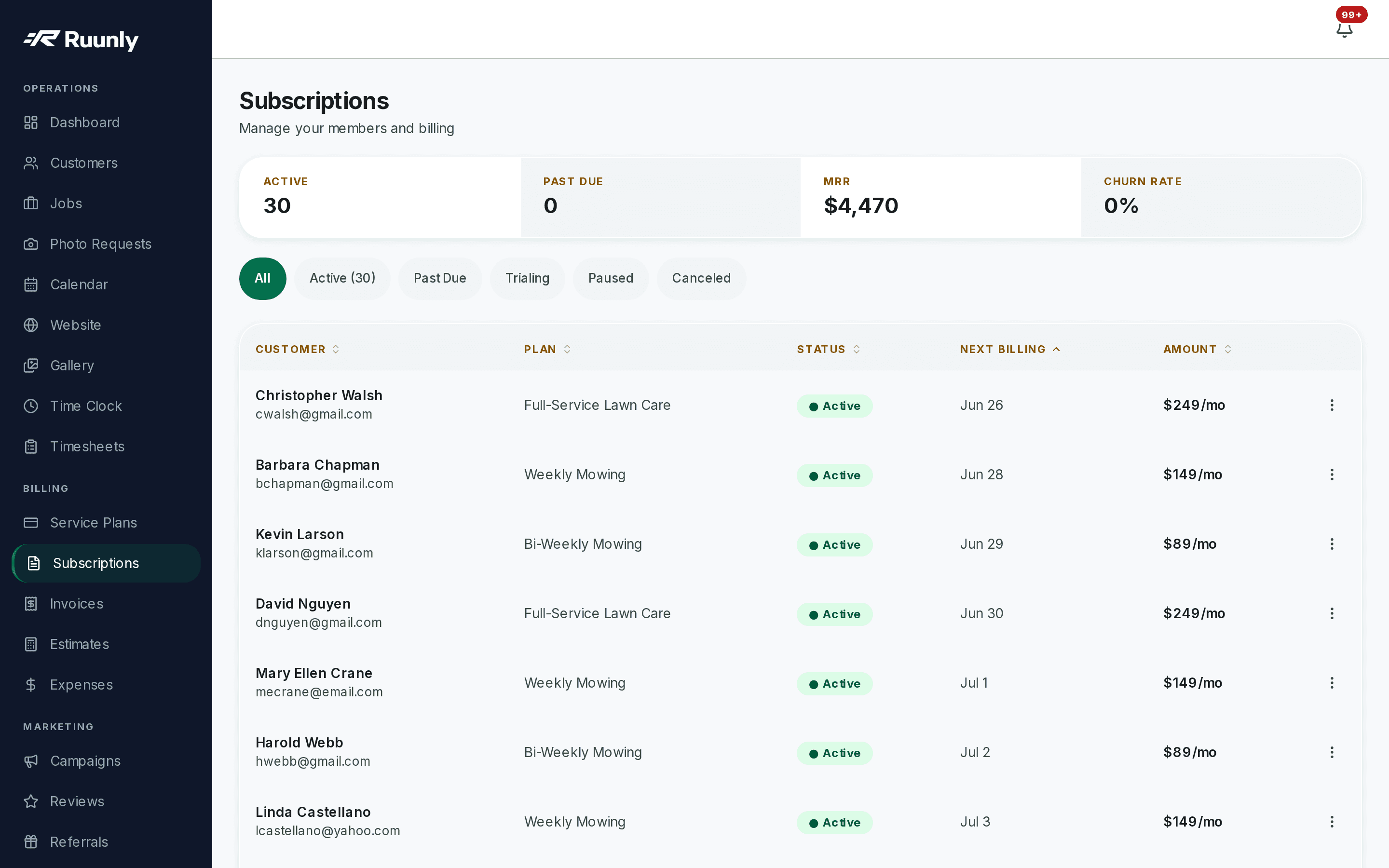Click the Dashboard grid icon in sidebar

pos(31,122)
